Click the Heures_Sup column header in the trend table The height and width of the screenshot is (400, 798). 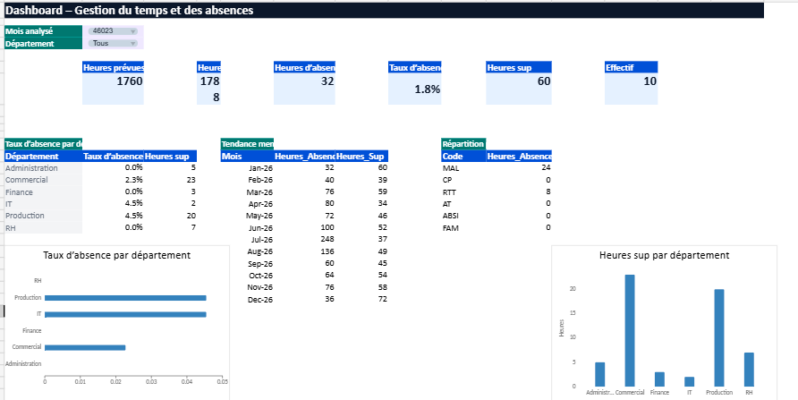click(362, 156)
